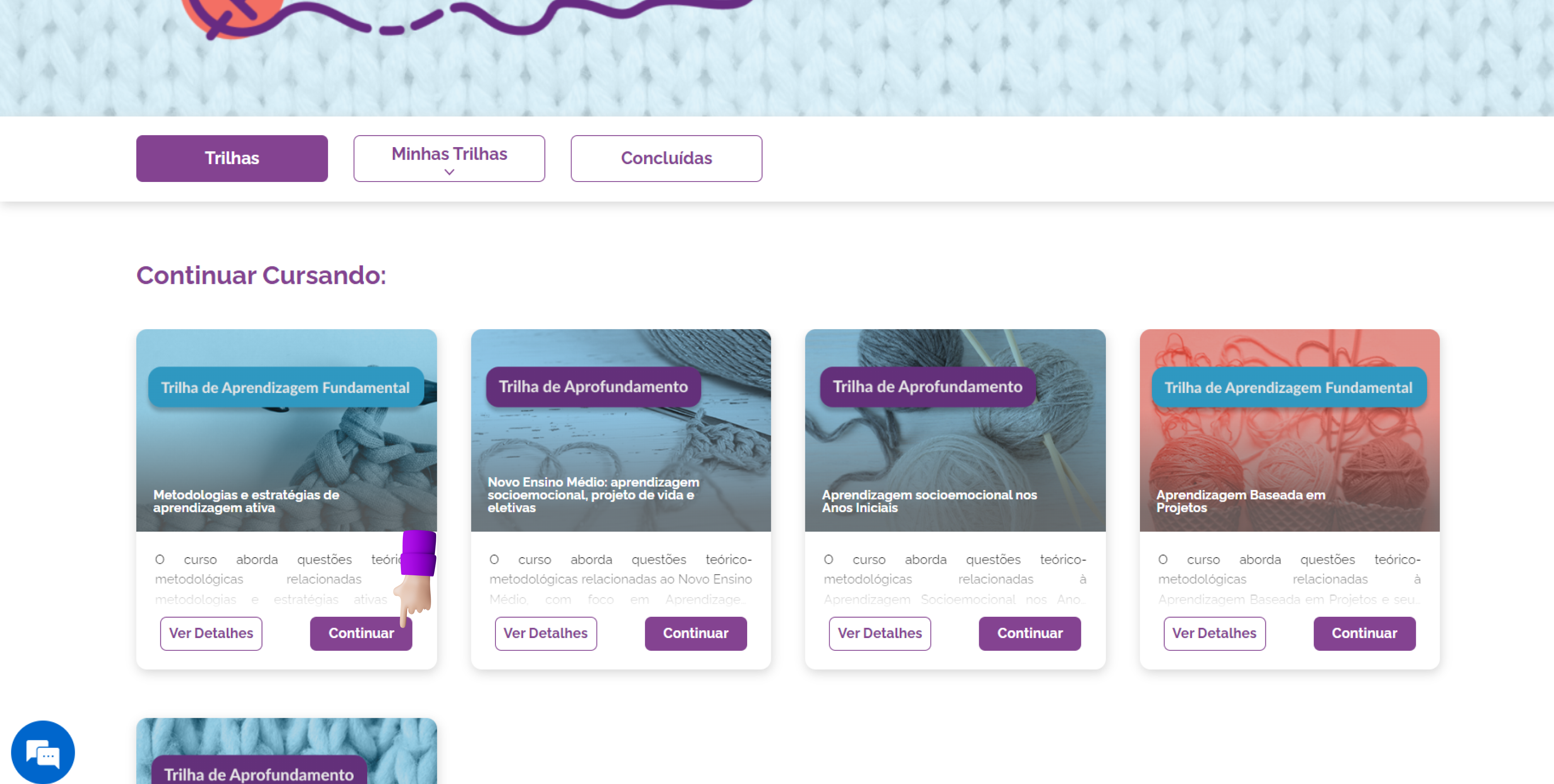
Task: Continue Aprendizagem socioemocional nos Anos Iniciais
Action: (1029, 633)
